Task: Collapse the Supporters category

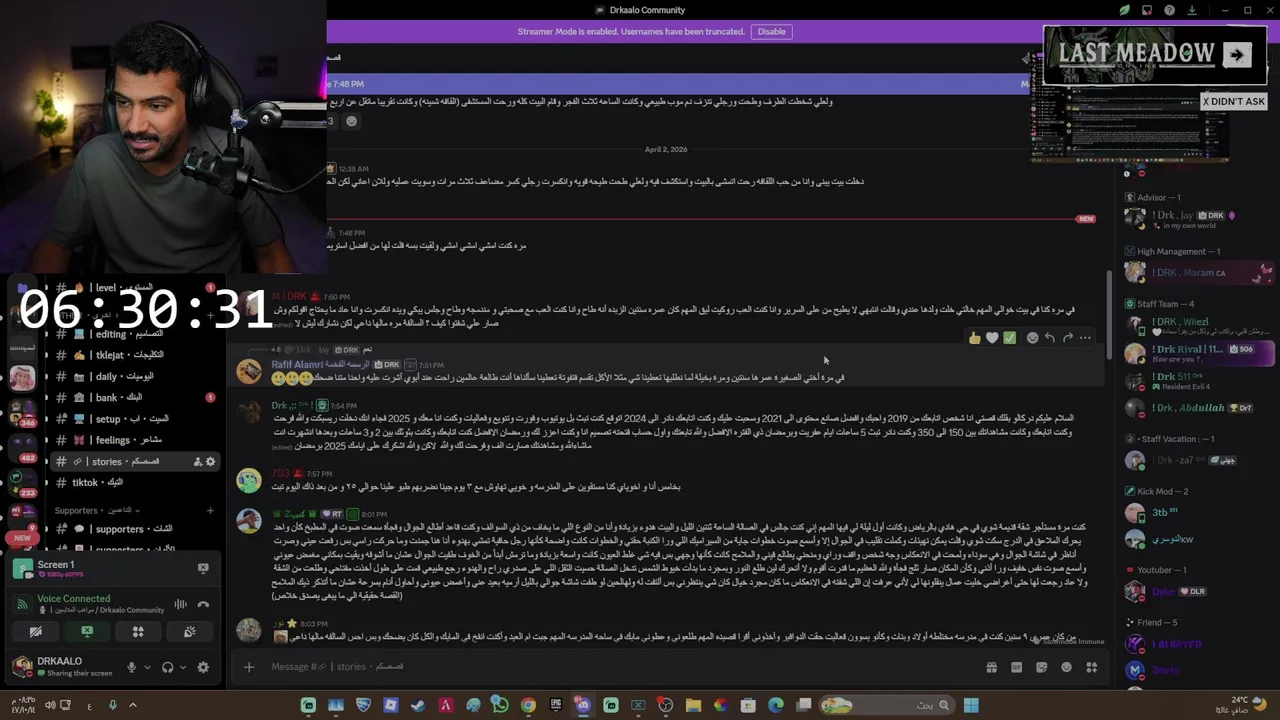Action: click(99, 511)
